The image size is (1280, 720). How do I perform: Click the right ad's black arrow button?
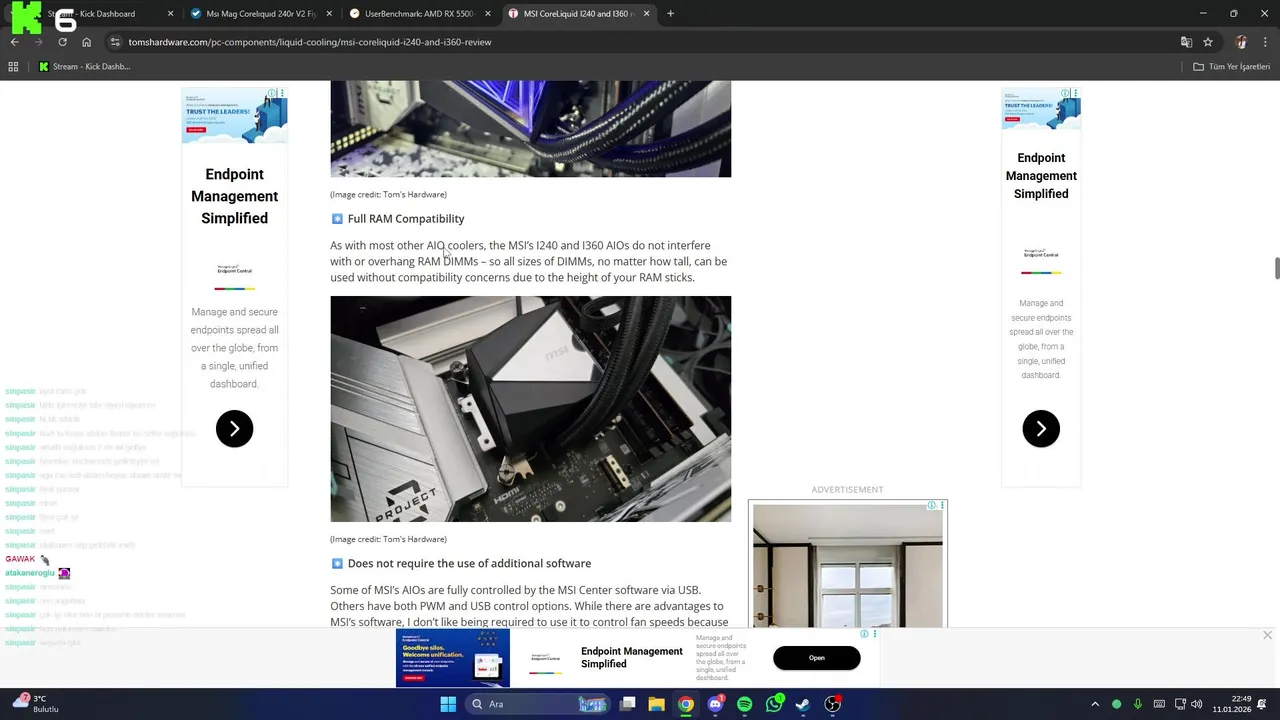[x=1041, y=429]
